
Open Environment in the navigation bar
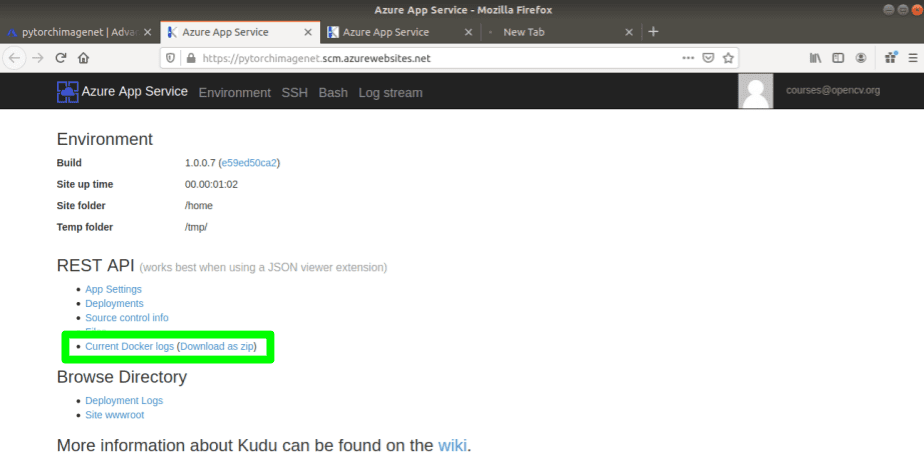pos(235,92)
